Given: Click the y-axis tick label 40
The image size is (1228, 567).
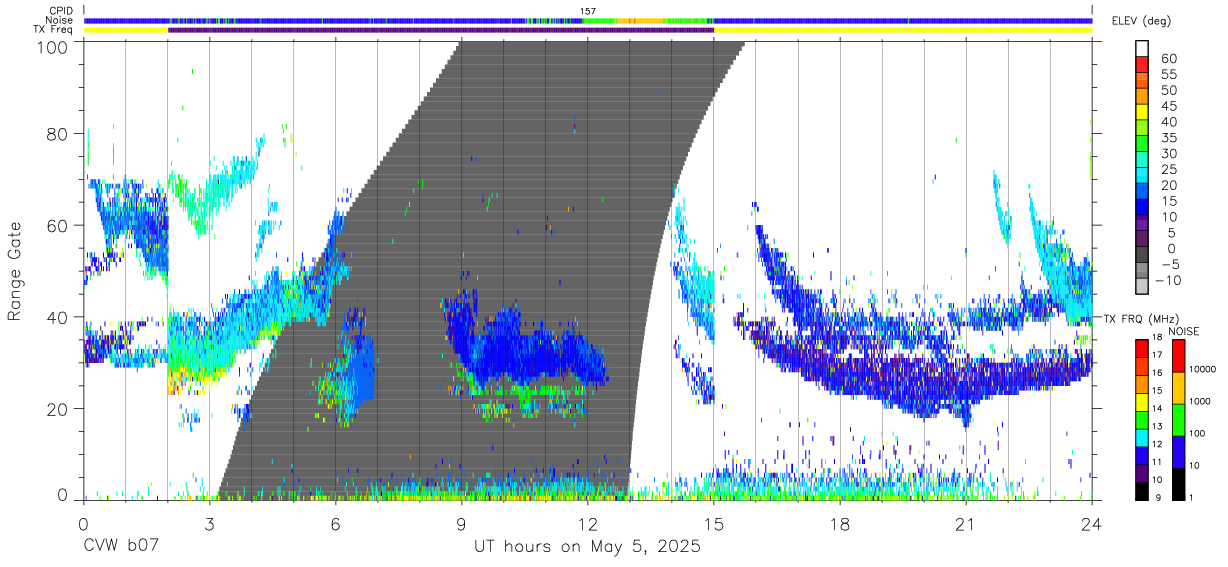Looking at the screenshot, I should (58, 317).
